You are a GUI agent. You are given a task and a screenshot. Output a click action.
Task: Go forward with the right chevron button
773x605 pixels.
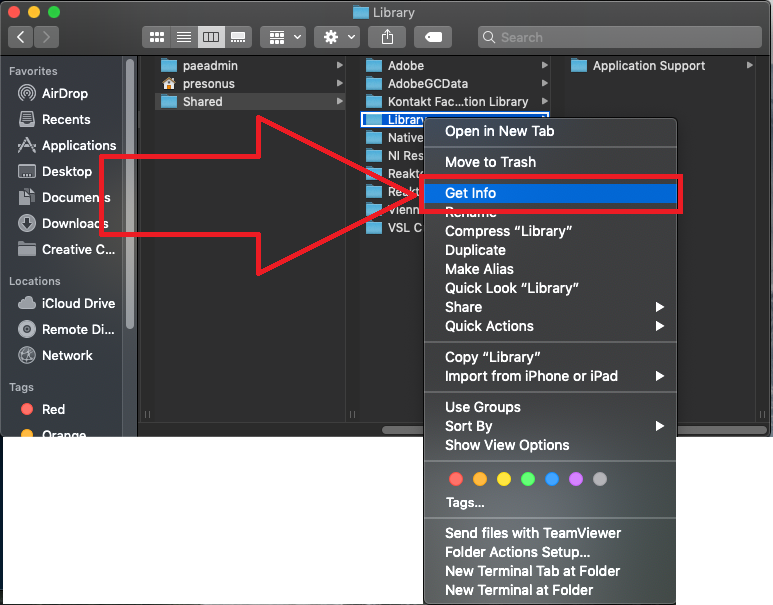pos(46,37)
